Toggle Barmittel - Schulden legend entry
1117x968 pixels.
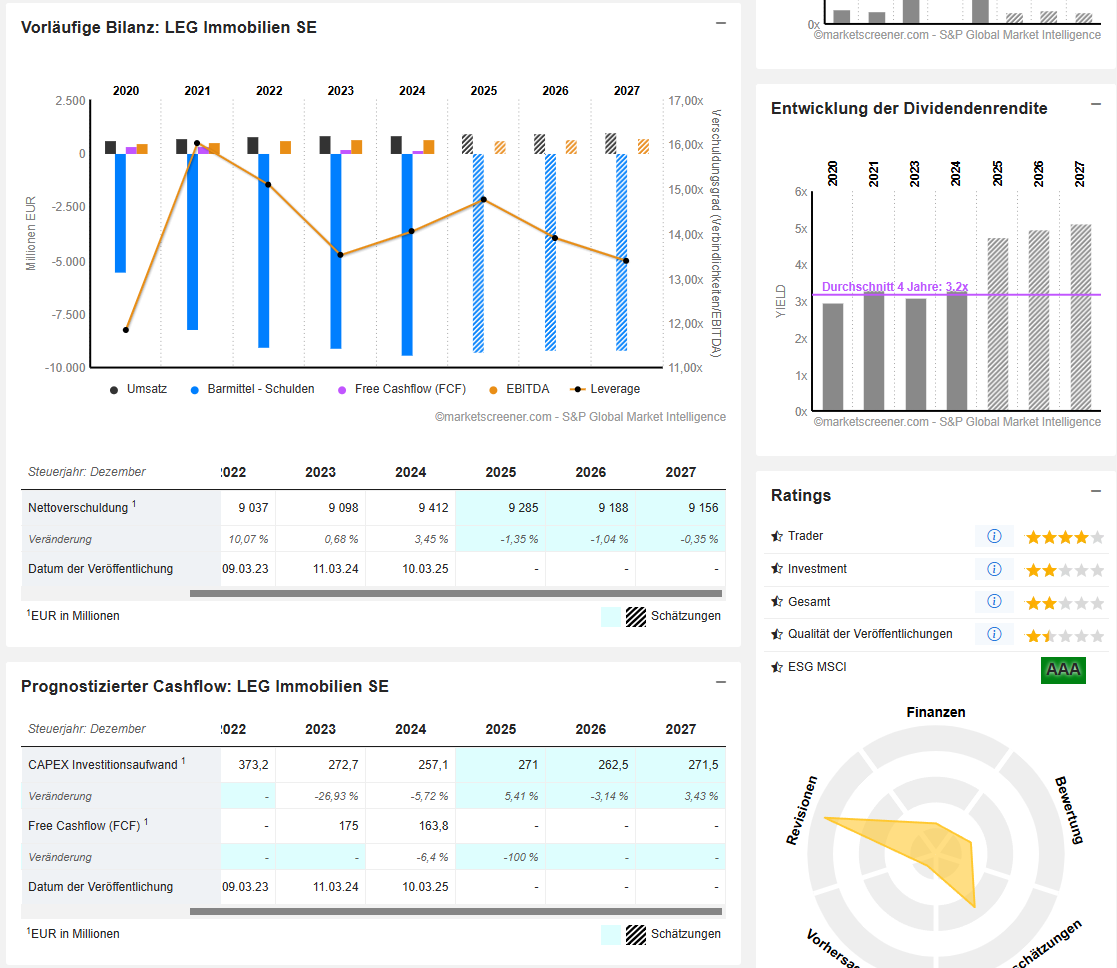pyautogui.click(x=252, y=389)
